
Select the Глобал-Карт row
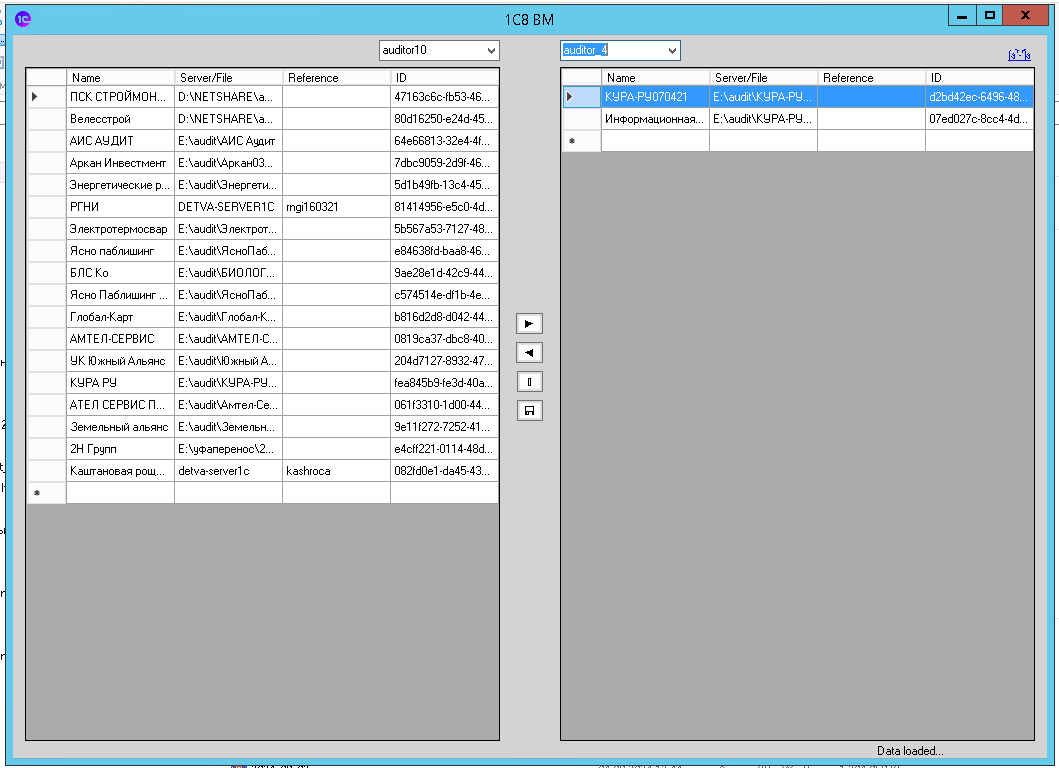click(120, 317)
